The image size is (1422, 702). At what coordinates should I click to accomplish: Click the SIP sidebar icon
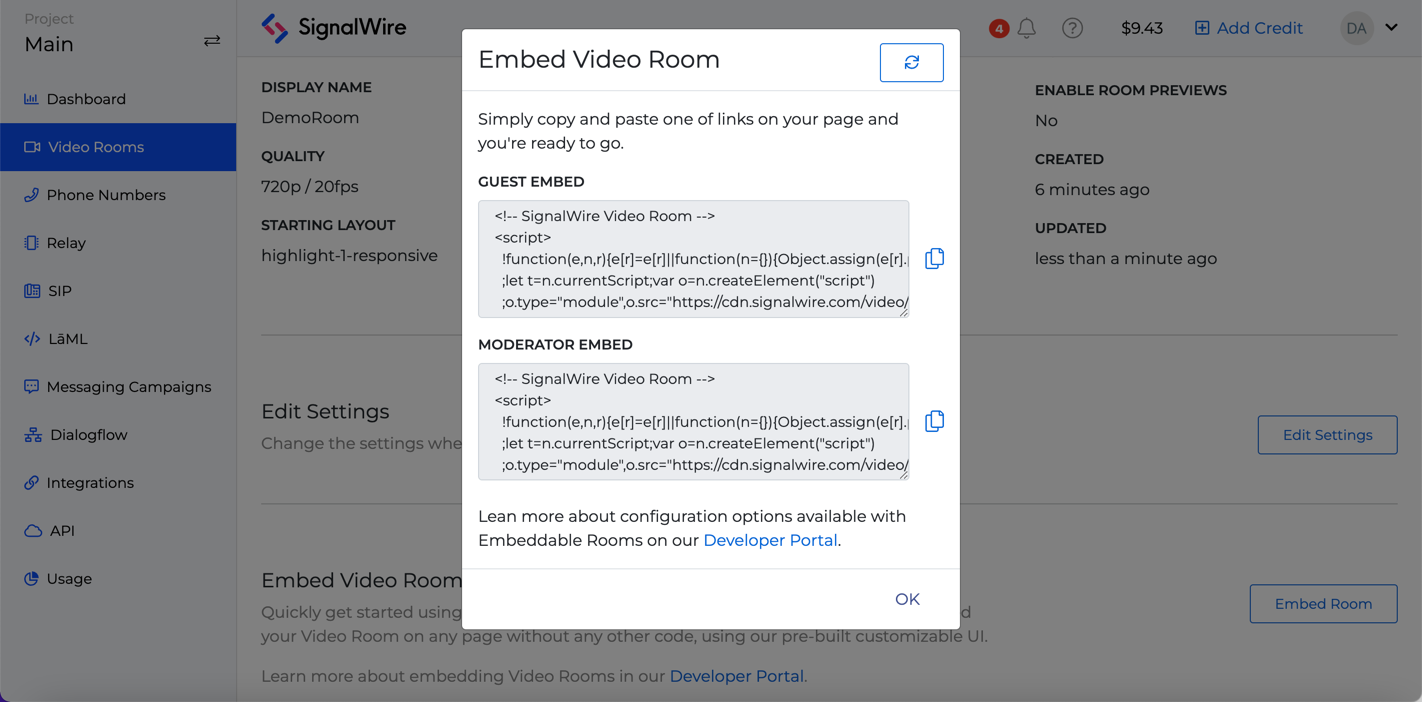[32, 291]
